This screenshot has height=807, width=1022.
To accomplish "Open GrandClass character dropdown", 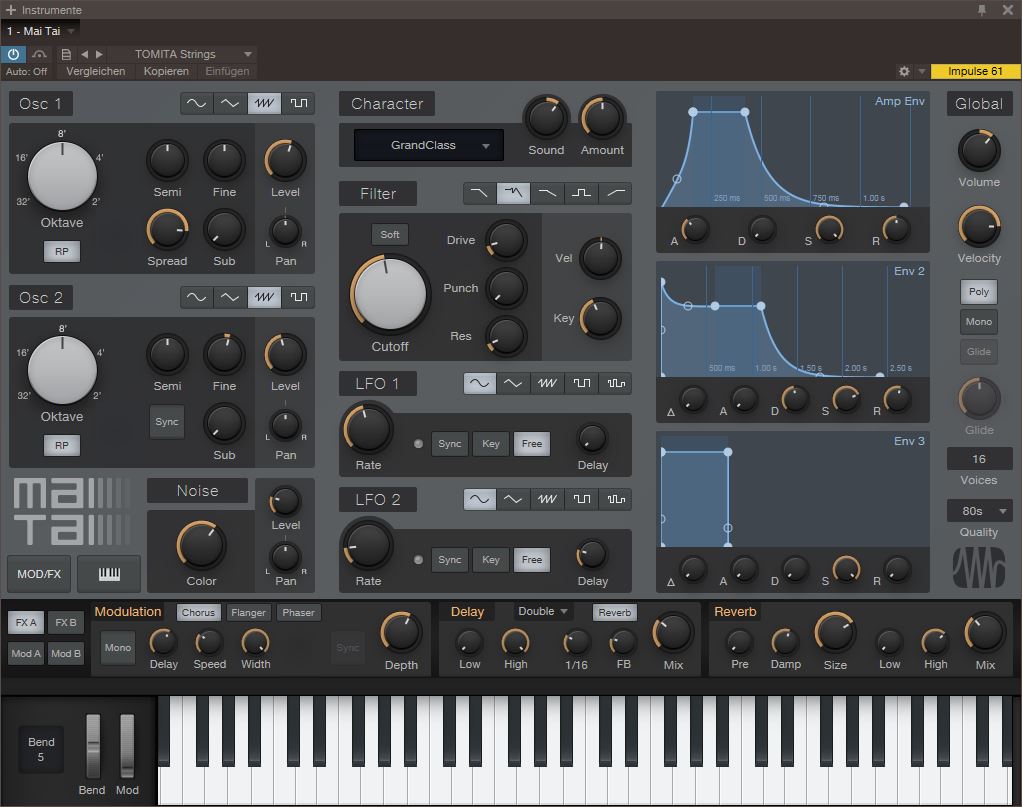I will click(x=429, y=145).
